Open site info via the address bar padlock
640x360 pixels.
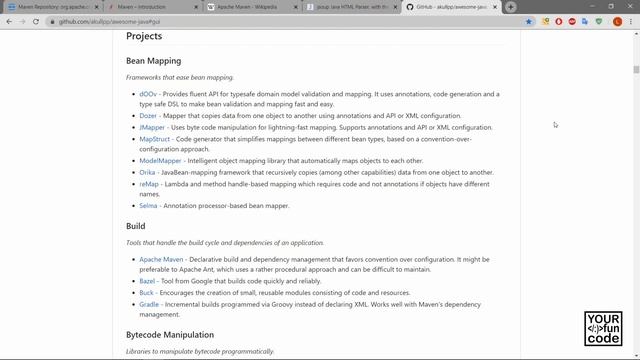coord(52,22)
